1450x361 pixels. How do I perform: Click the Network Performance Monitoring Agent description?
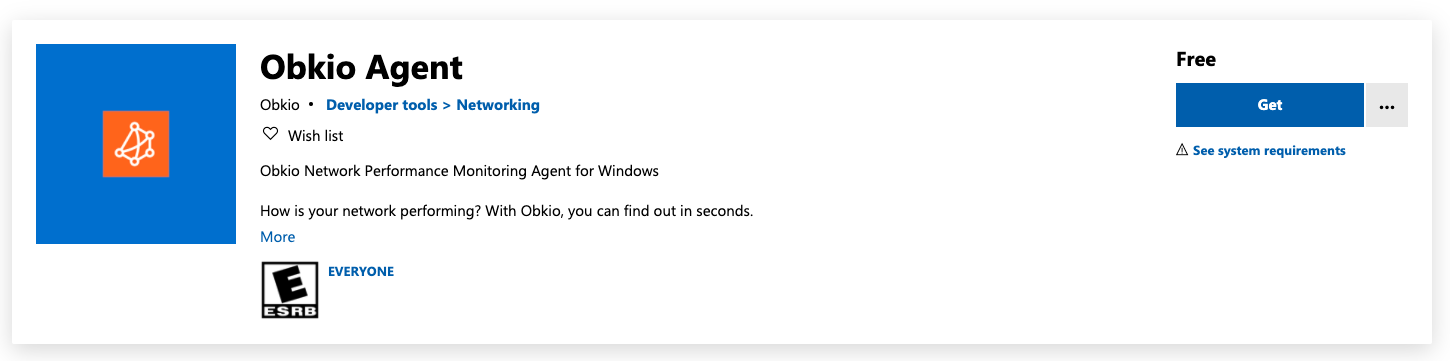point(460,171)
